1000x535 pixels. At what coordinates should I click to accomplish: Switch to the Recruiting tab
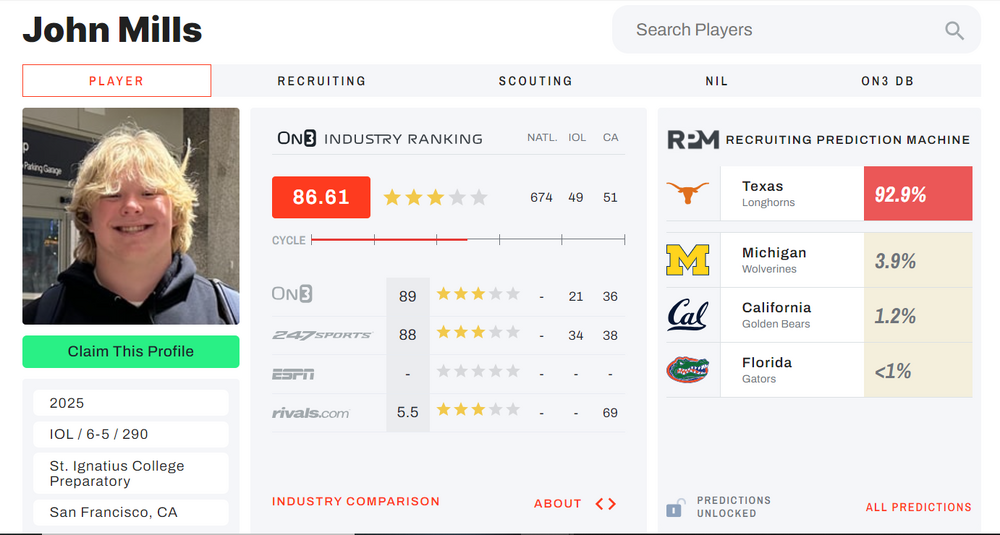pos(321,81)
